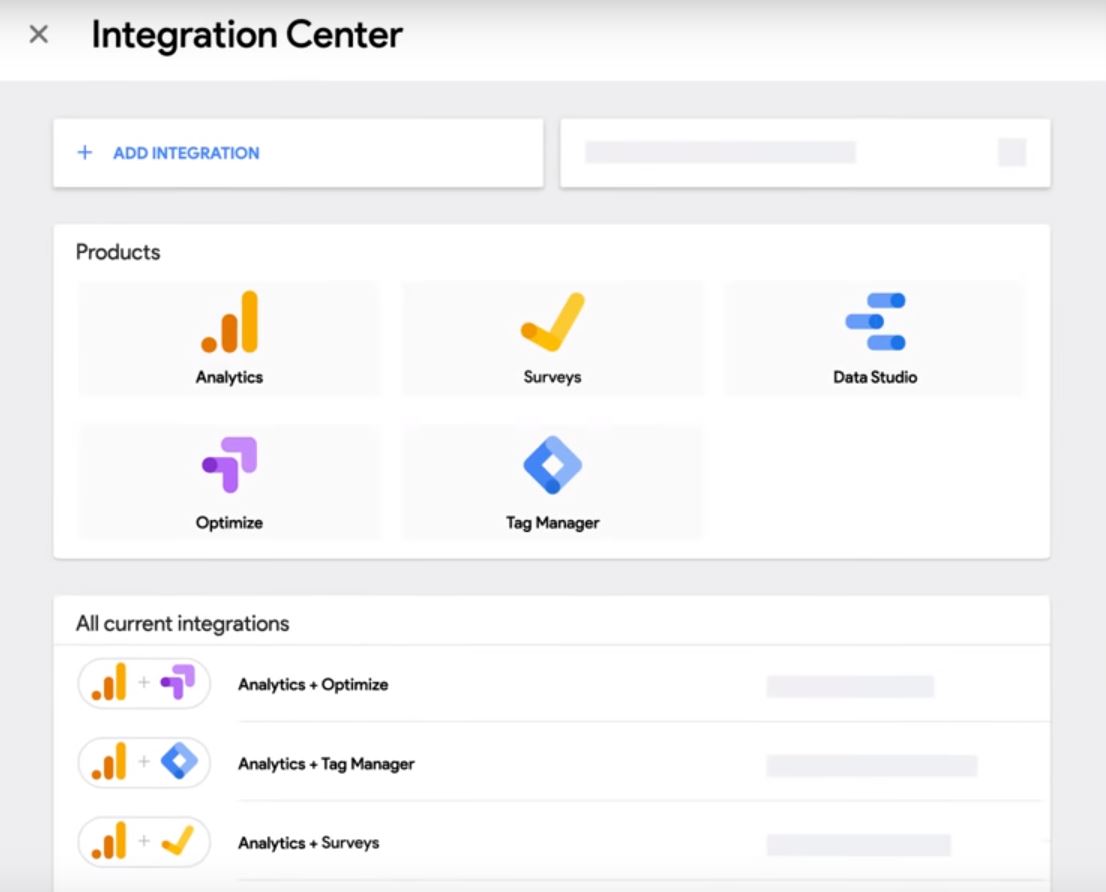Click the loading placeholder box beside Add Integration

pos(805,153)
